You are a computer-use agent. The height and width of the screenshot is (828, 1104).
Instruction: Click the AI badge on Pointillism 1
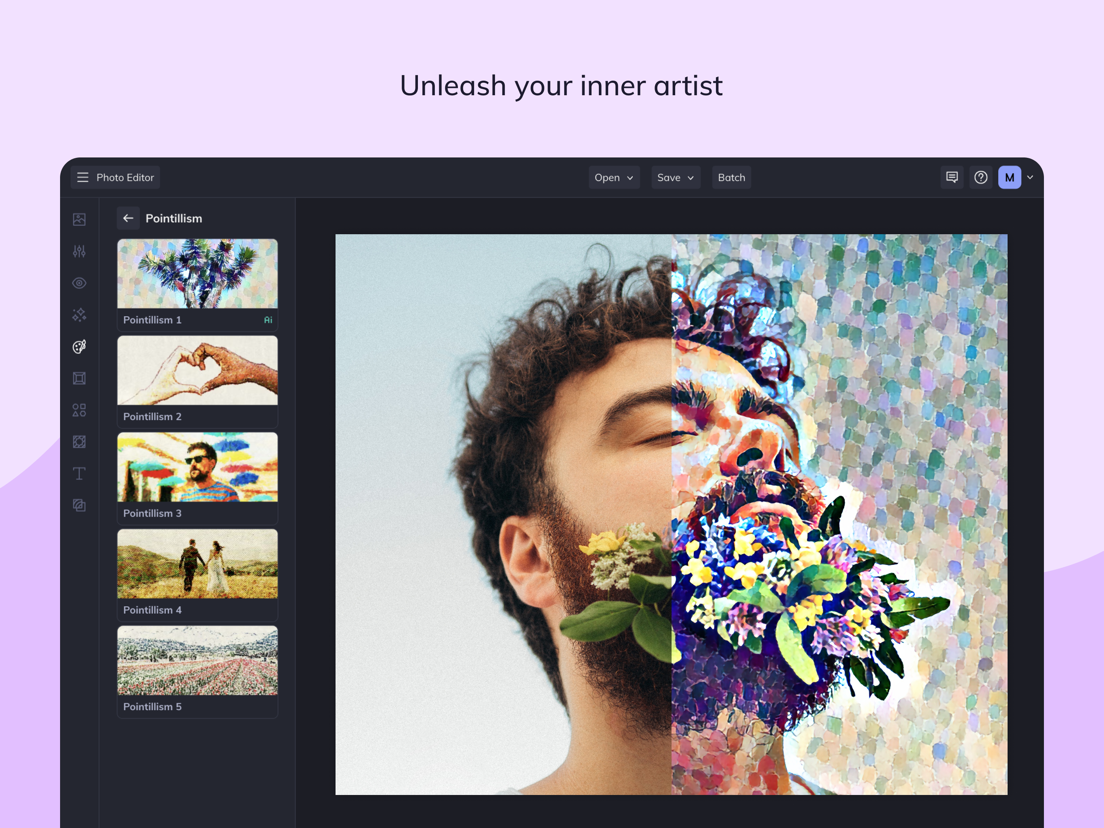click(x=268, y=320)
